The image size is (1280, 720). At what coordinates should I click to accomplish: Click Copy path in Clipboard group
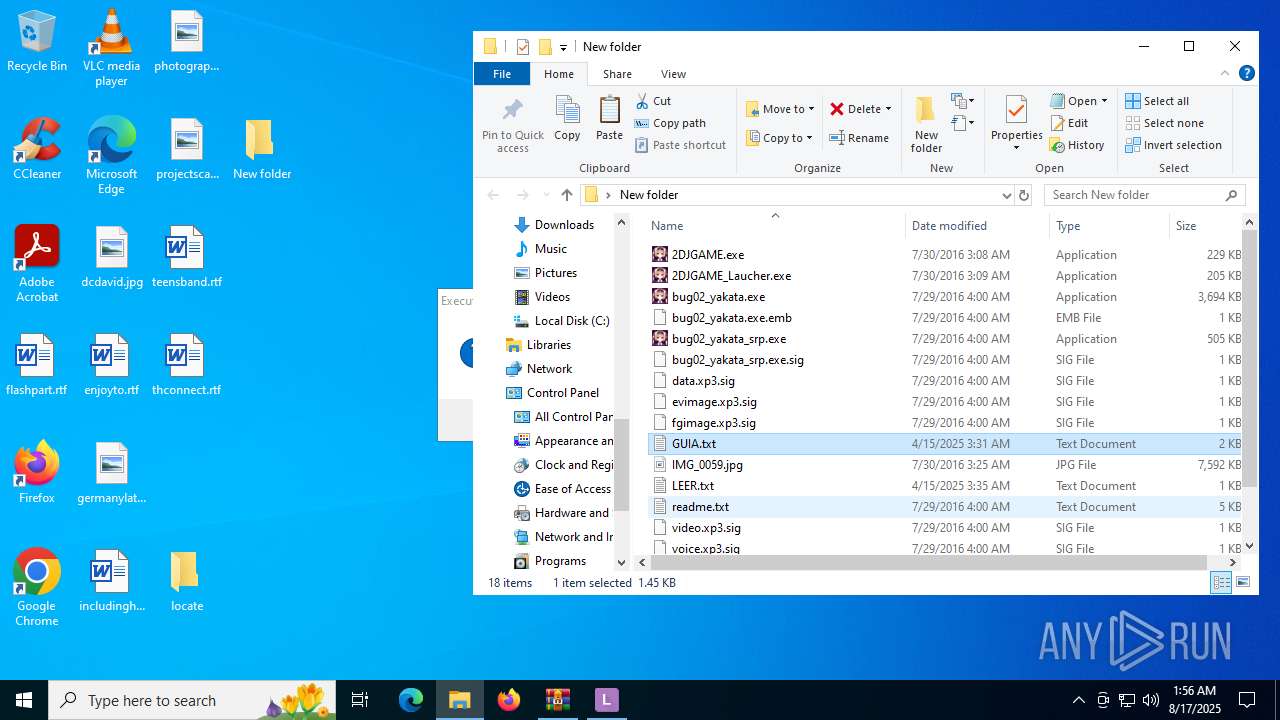click(670, 123)
